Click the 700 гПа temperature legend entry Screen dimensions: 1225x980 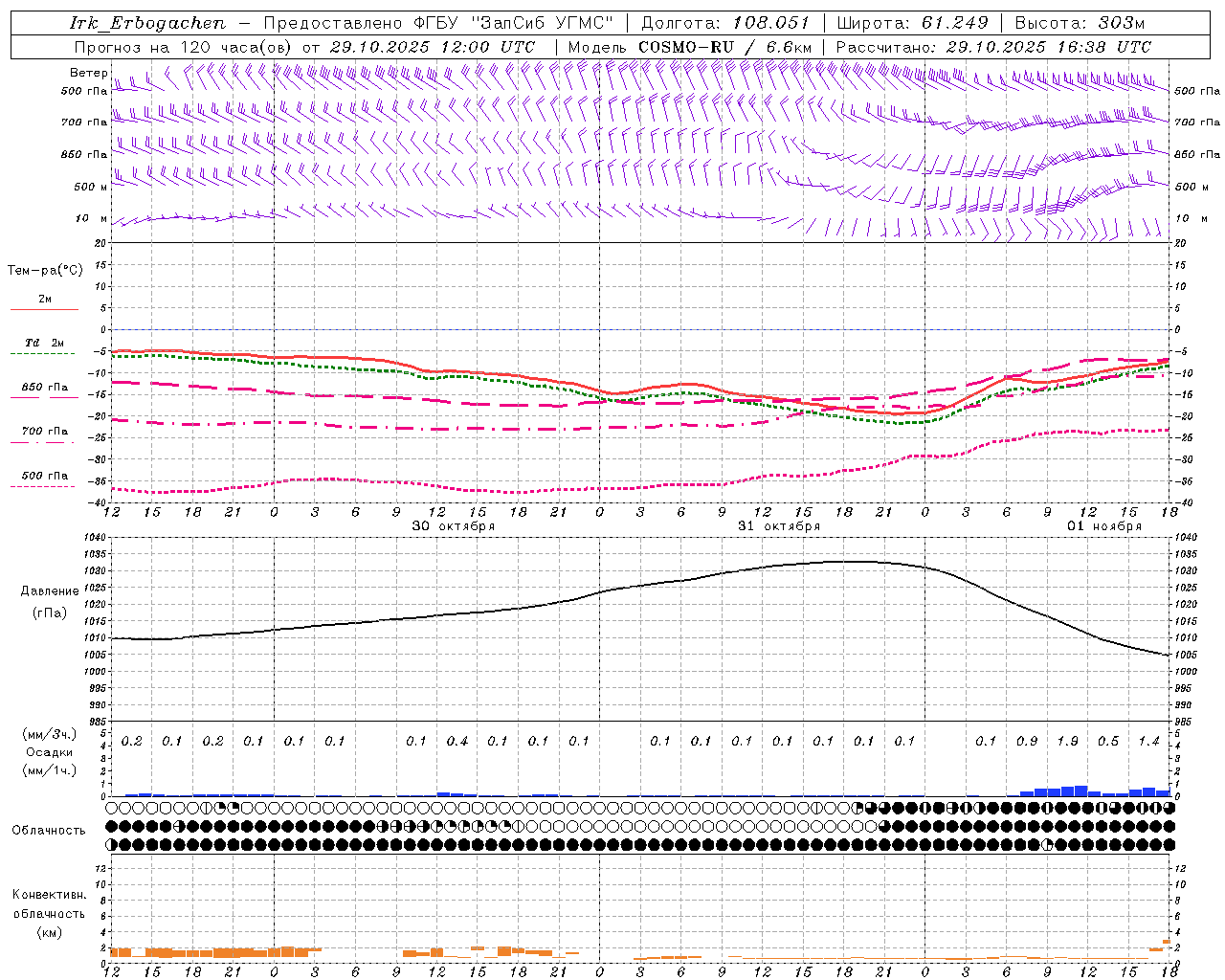[x=44, y=432]
